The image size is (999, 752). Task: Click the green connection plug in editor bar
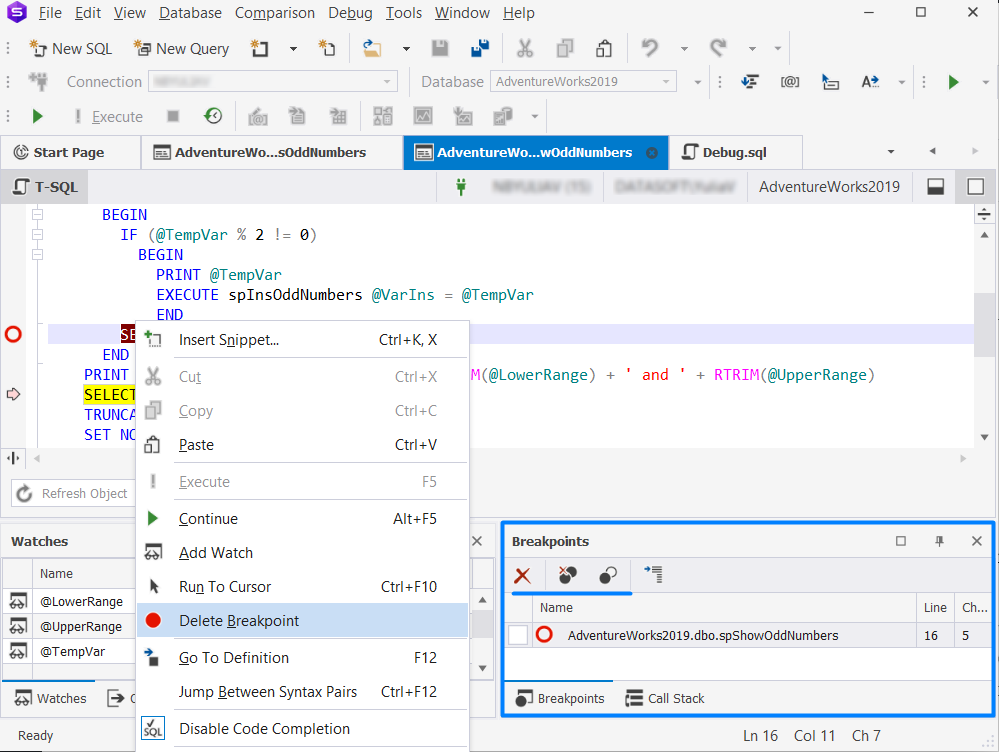tap(461, 187)
